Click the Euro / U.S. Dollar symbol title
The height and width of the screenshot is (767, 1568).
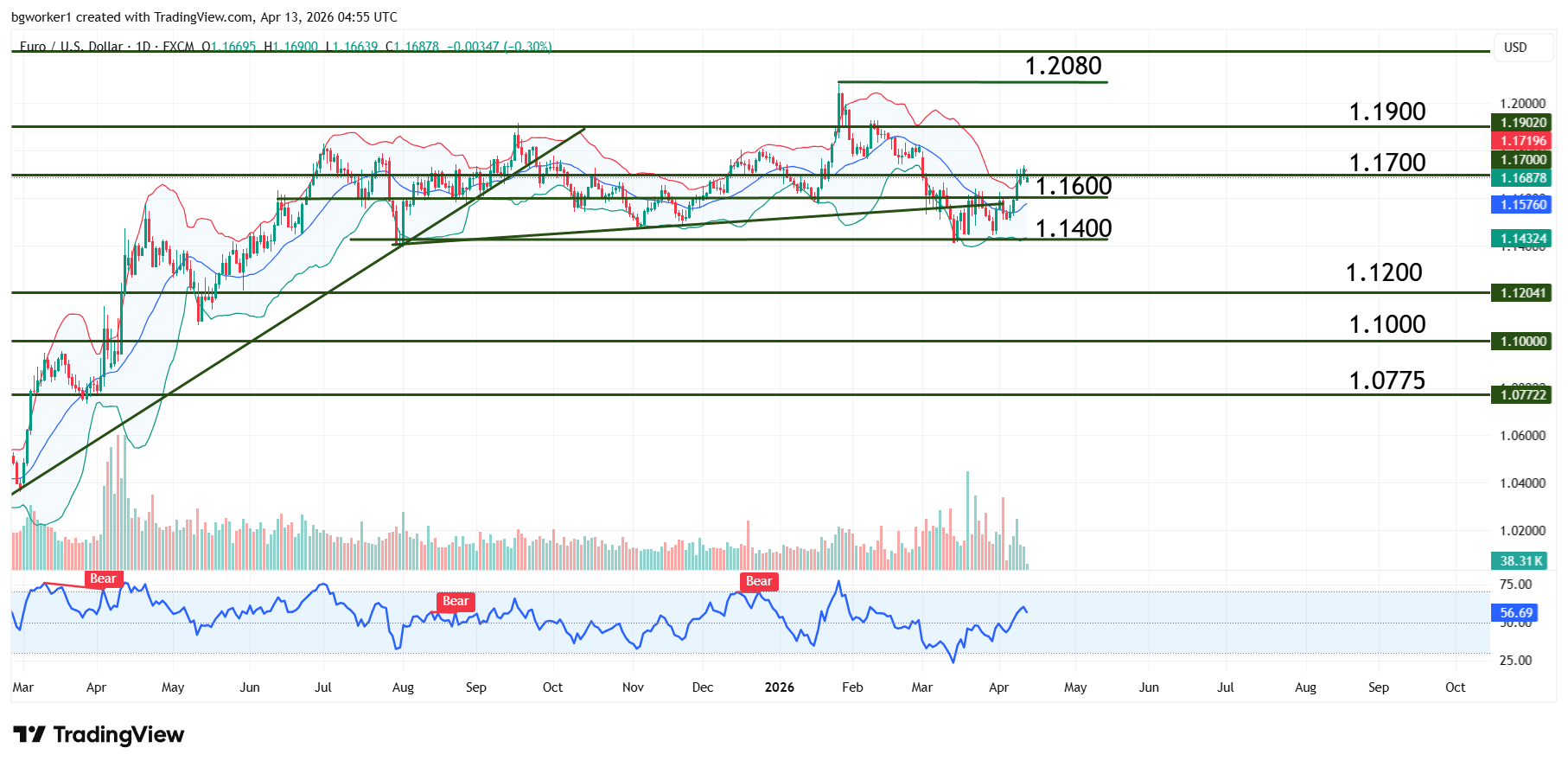pos(71,47)
